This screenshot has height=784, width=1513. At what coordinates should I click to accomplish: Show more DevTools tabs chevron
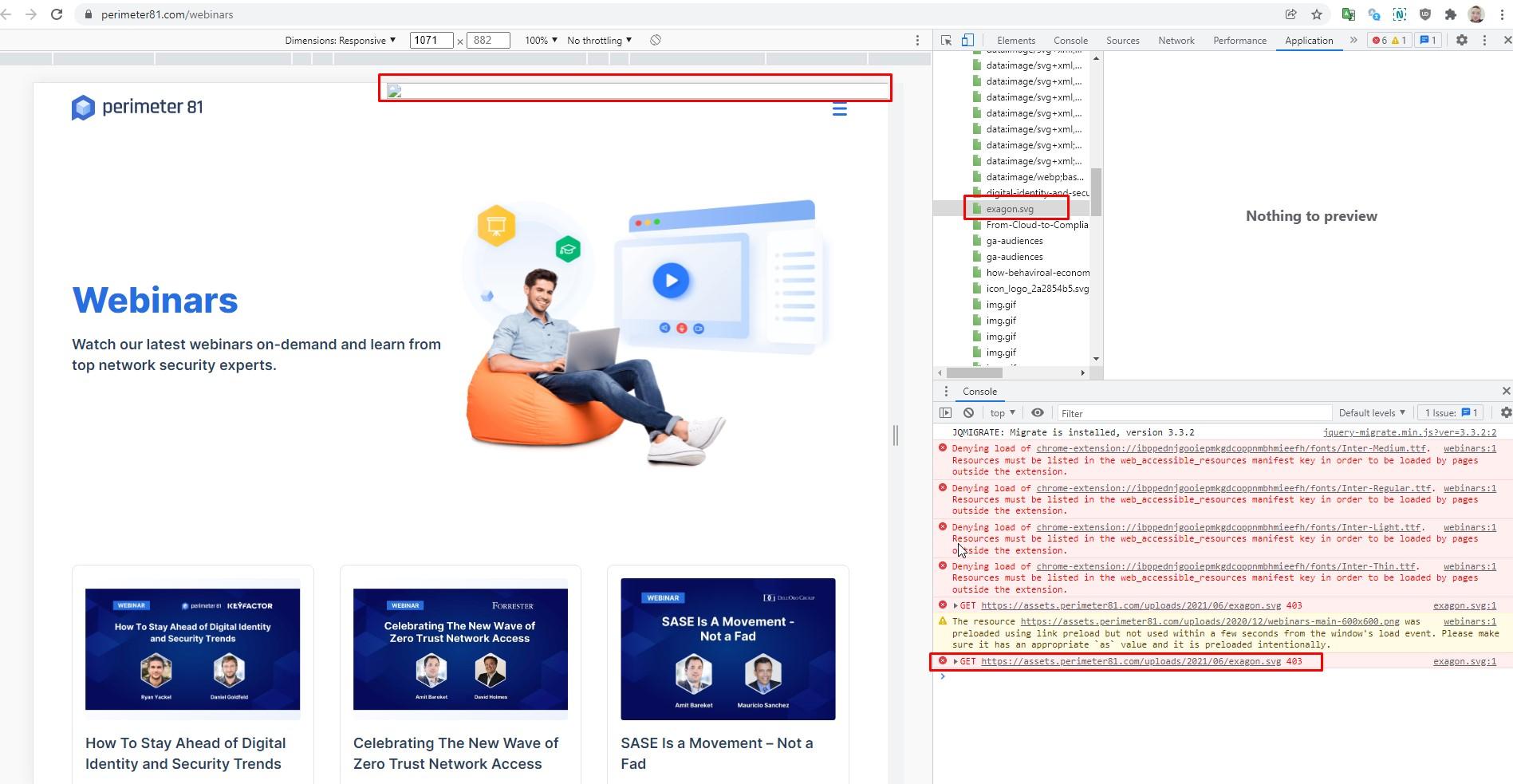pos(1353,40)
